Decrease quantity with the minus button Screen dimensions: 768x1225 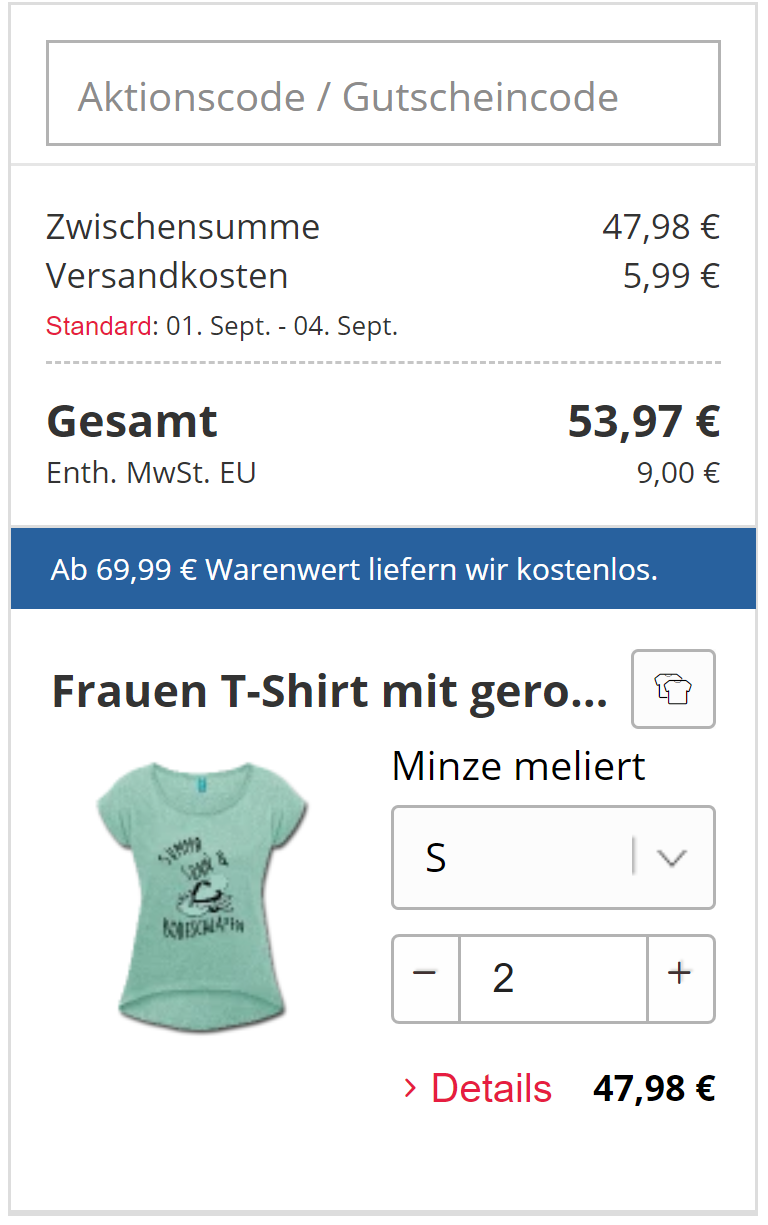[x=426, y=977]
